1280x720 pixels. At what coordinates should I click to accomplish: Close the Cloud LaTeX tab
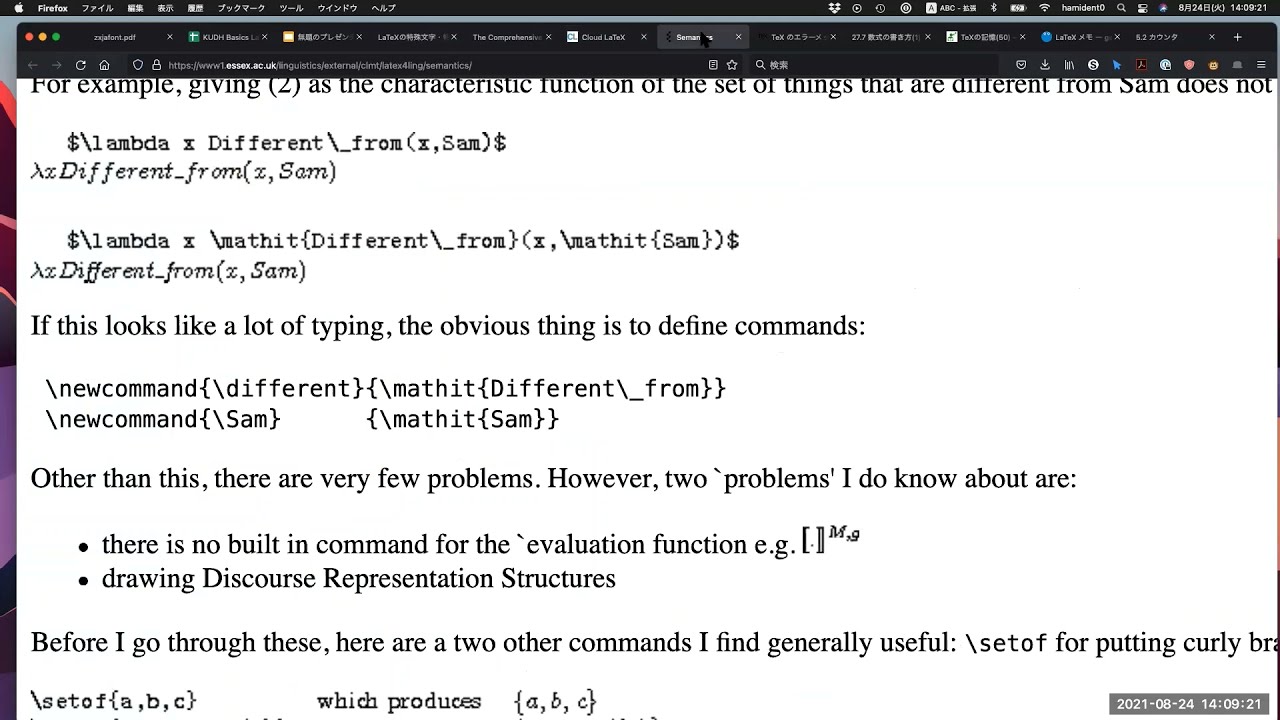(644, 37)
